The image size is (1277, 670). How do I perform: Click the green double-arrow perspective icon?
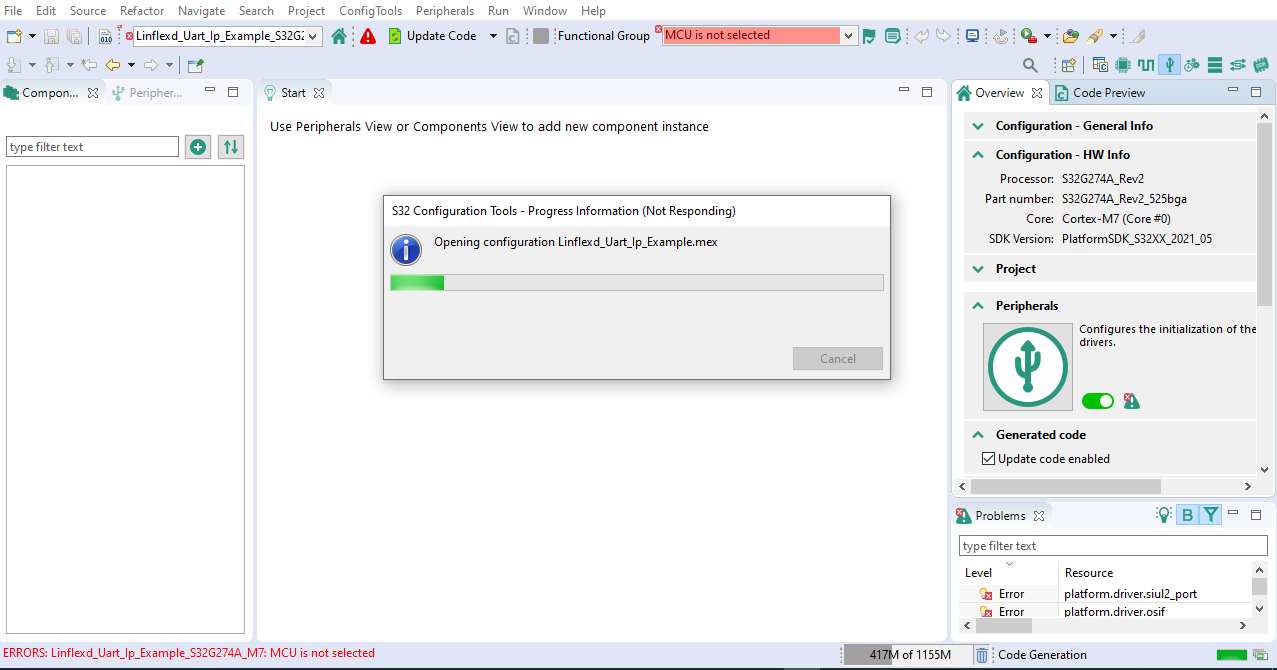pyautogui.click(x=1238, y=65)
